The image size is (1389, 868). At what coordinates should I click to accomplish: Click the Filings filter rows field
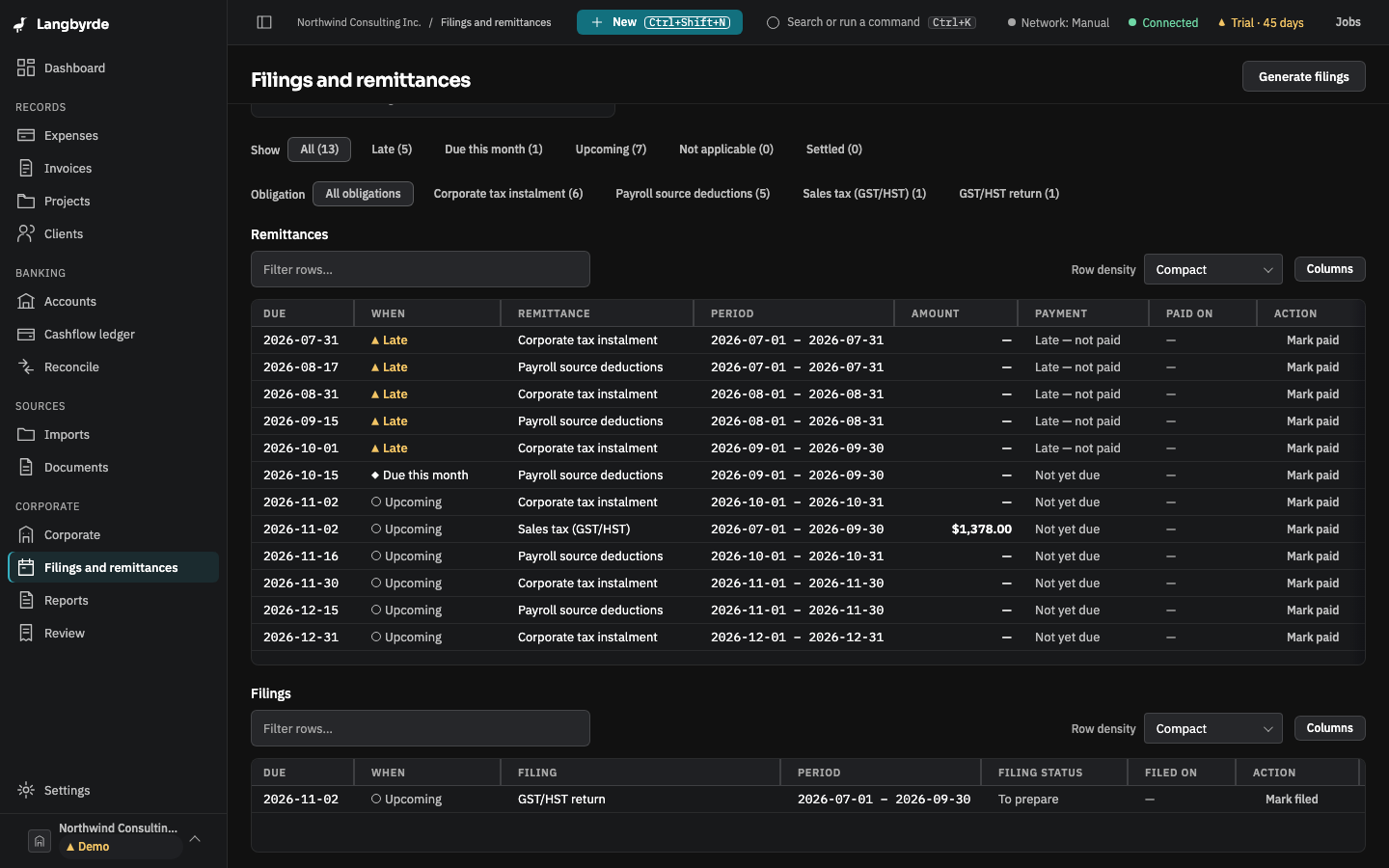coord(421,728)
